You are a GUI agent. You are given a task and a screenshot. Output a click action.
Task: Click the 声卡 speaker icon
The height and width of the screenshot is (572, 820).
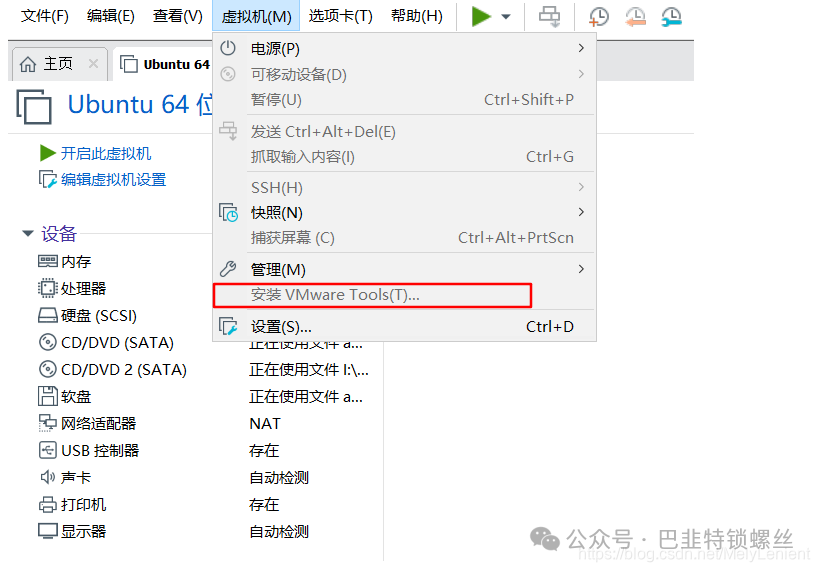(48, 477)
